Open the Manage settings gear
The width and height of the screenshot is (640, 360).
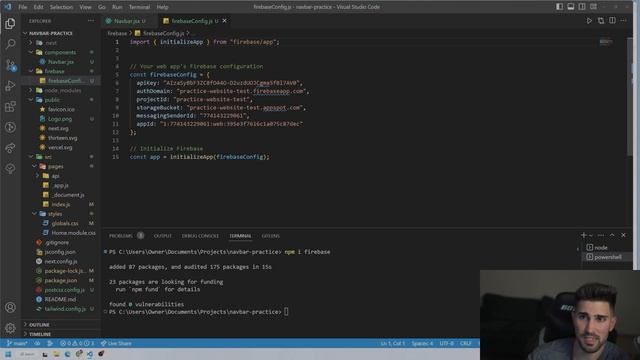click(x=10, y=328)
